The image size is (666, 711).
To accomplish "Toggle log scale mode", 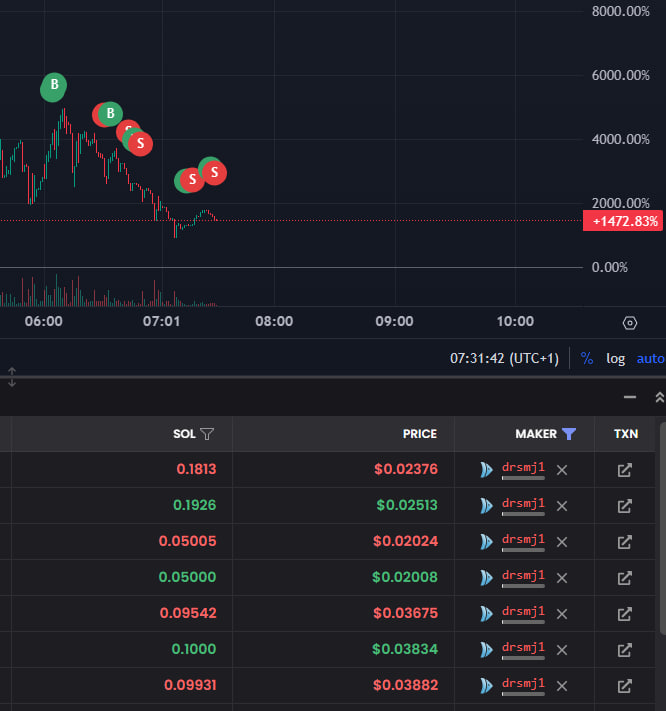I will (616, 359).
